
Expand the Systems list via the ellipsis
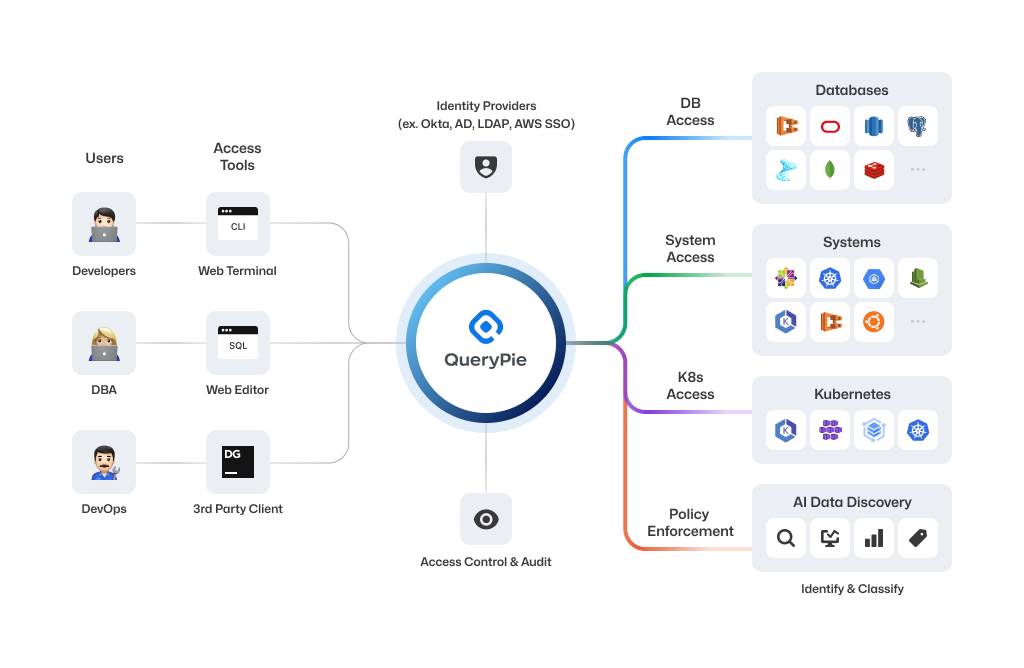(917, 322)
